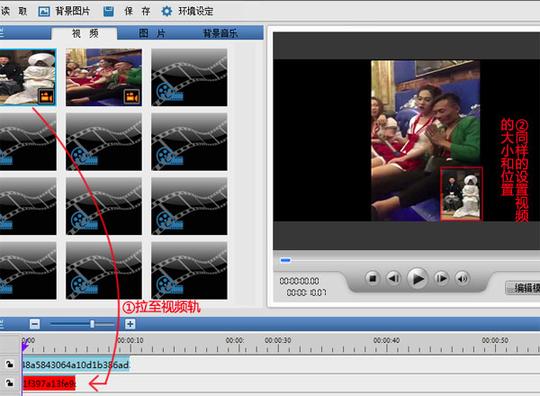540x396 pixels.
Task: Step back one frame in preview
Action: click(x=394, y=278)
